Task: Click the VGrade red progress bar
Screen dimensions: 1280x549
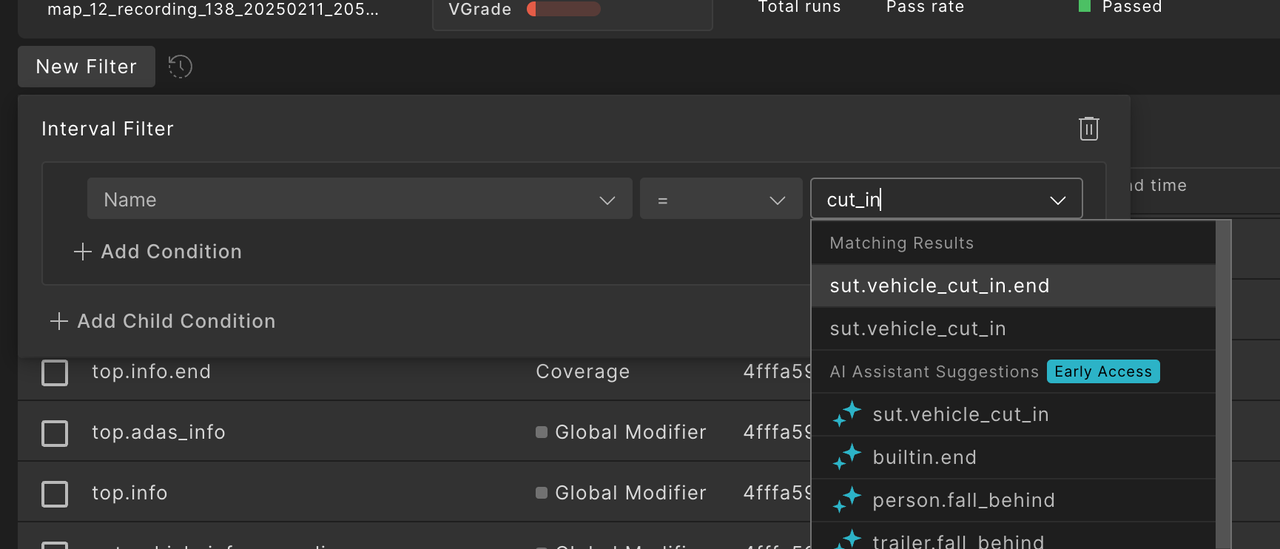Action: [x=563, y=10]
